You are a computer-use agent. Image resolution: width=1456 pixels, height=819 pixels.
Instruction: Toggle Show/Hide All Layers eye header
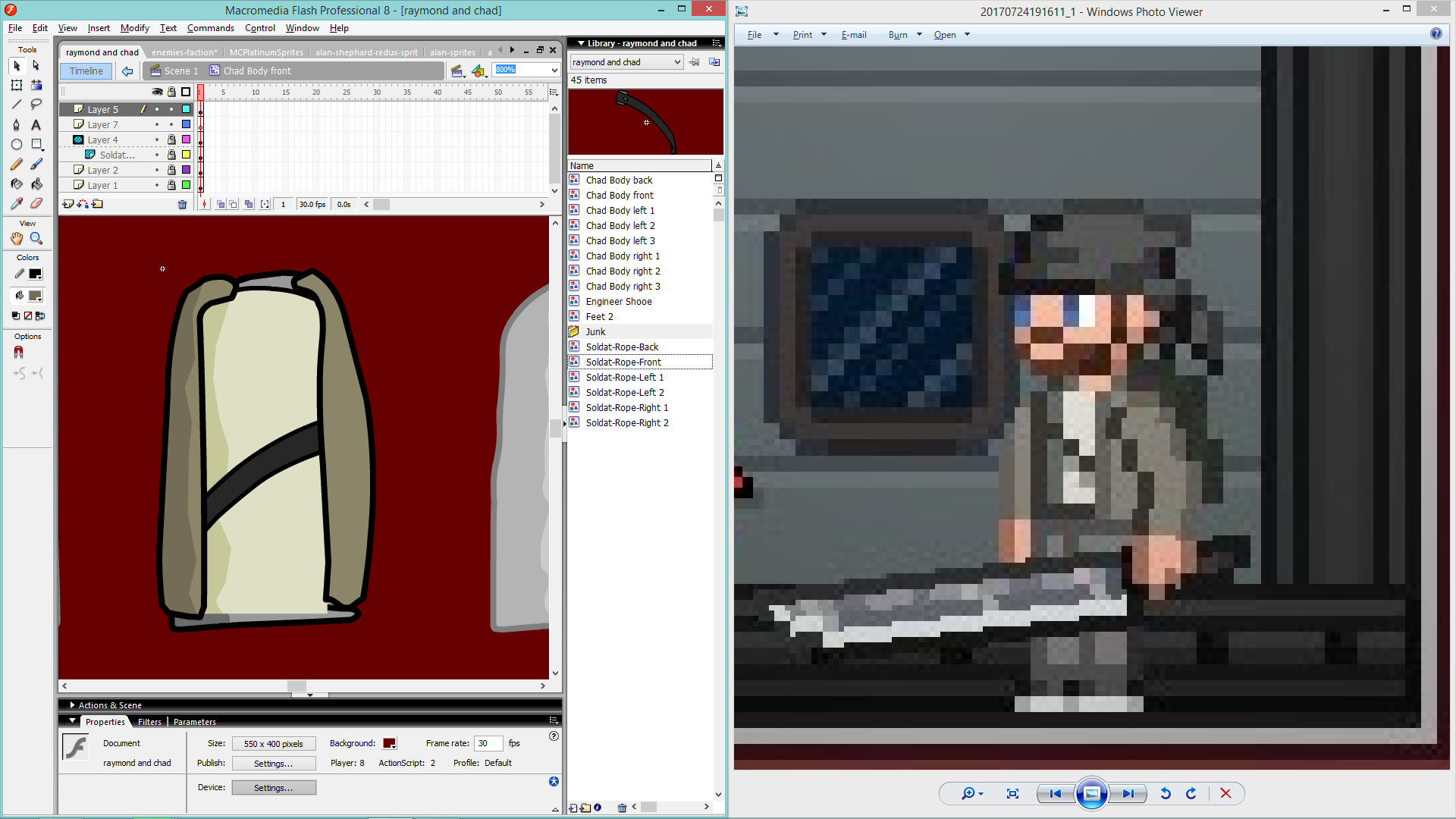pos(157,92)
